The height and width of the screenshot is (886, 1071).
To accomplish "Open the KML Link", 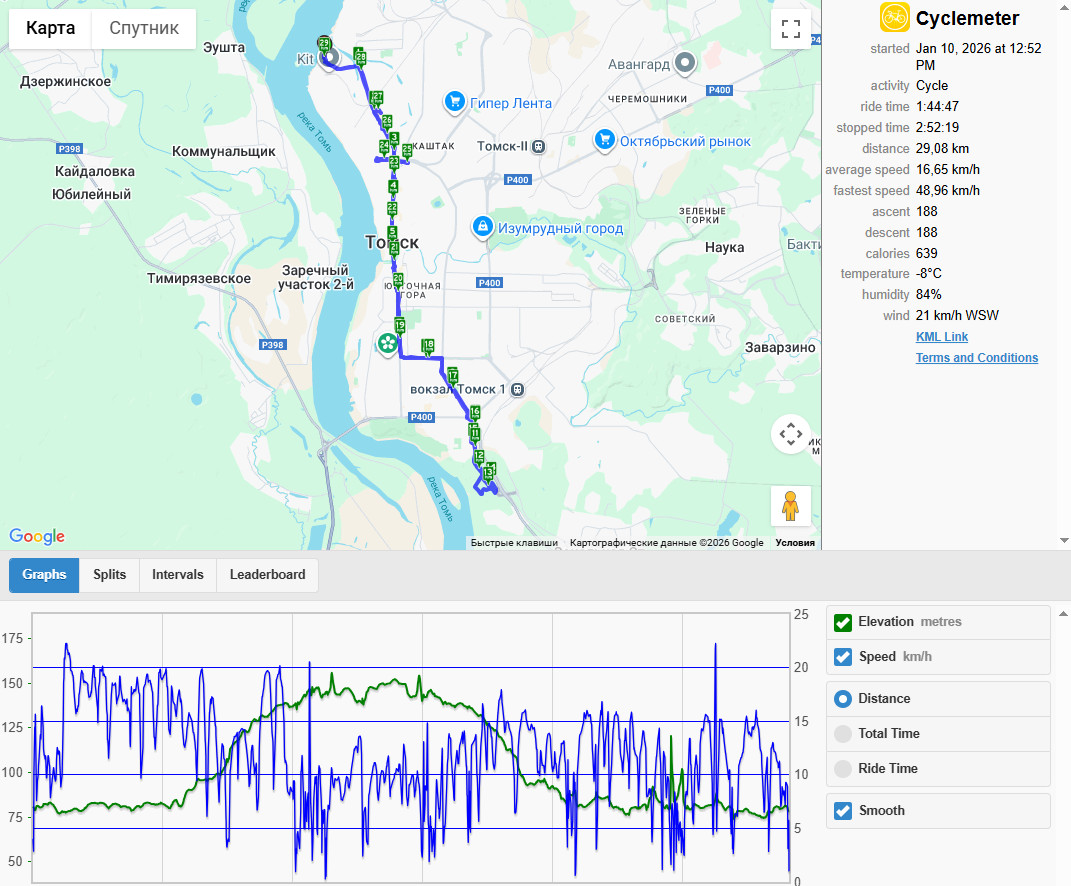I will (942, 337).
